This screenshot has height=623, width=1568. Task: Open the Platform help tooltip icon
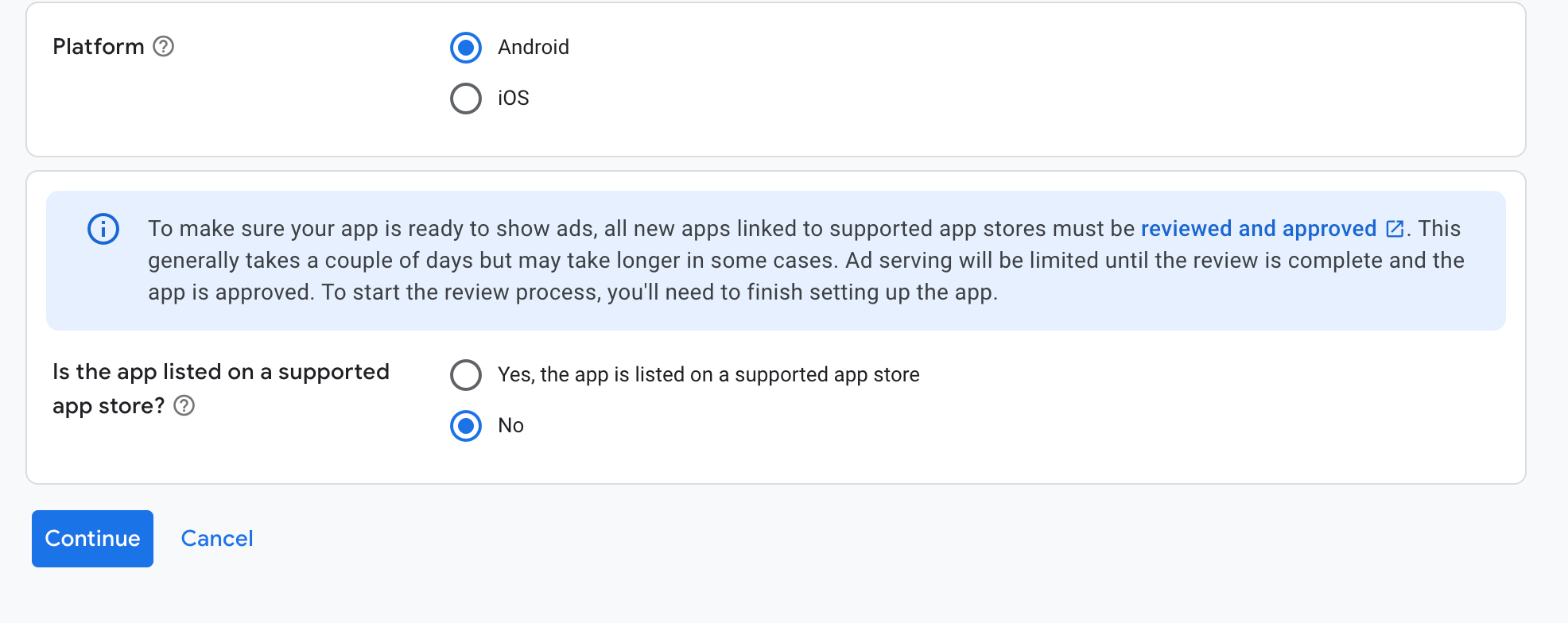click(164, 47)
